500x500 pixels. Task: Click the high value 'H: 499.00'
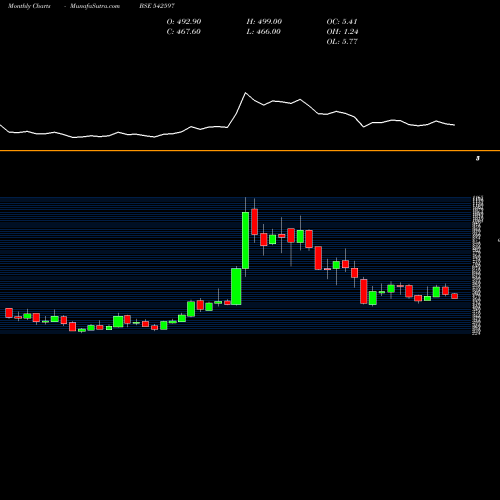point(264,22)
